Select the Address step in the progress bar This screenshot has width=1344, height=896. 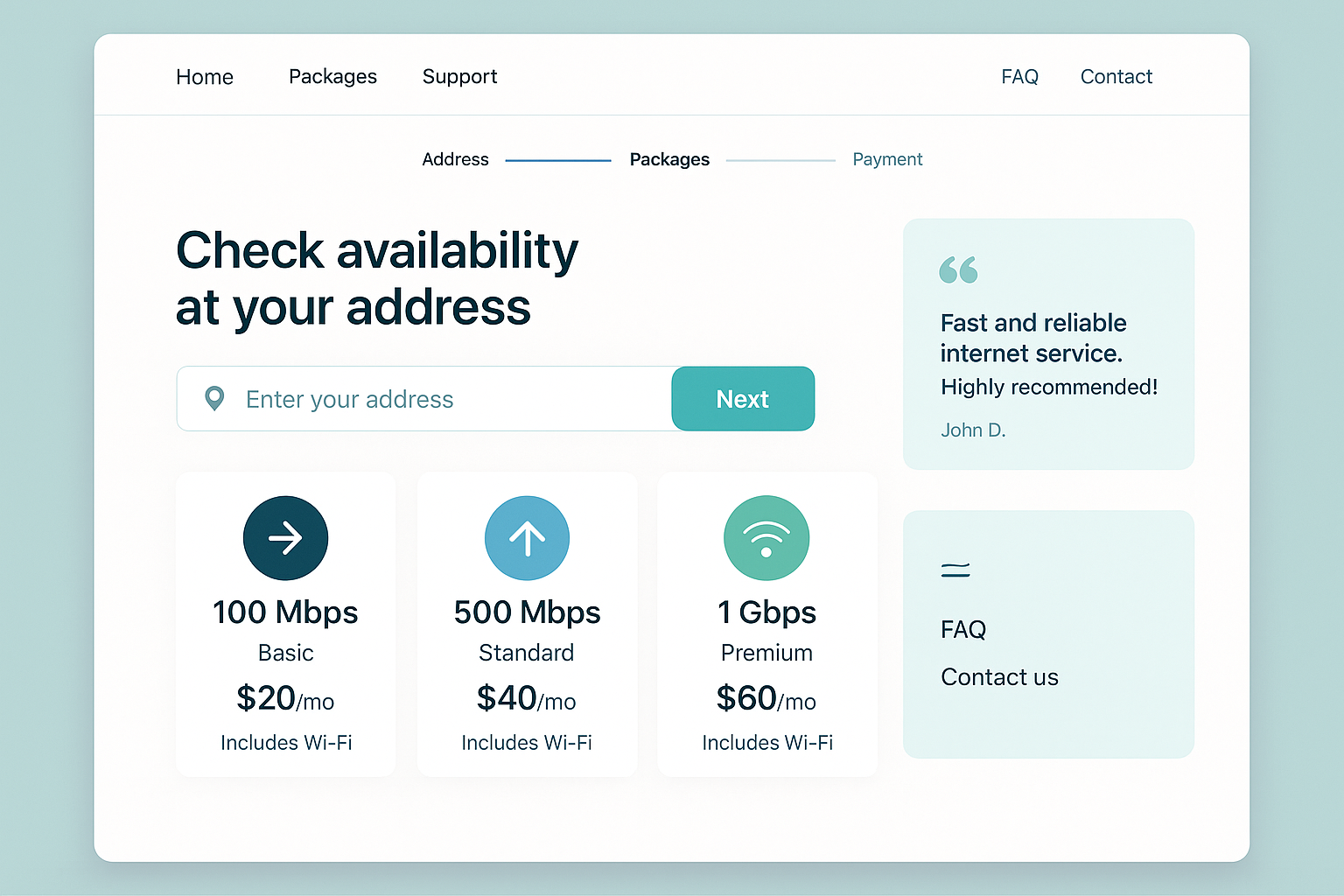tap(455, 159)
